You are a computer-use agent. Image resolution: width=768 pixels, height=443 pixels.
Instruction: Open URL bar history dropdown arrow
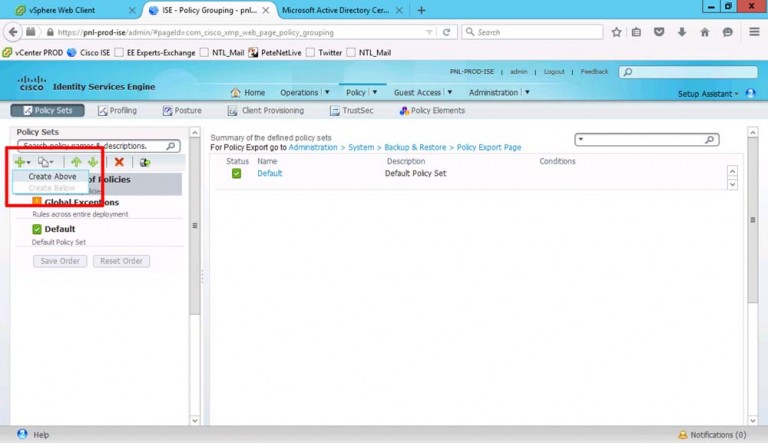[429, 32]
